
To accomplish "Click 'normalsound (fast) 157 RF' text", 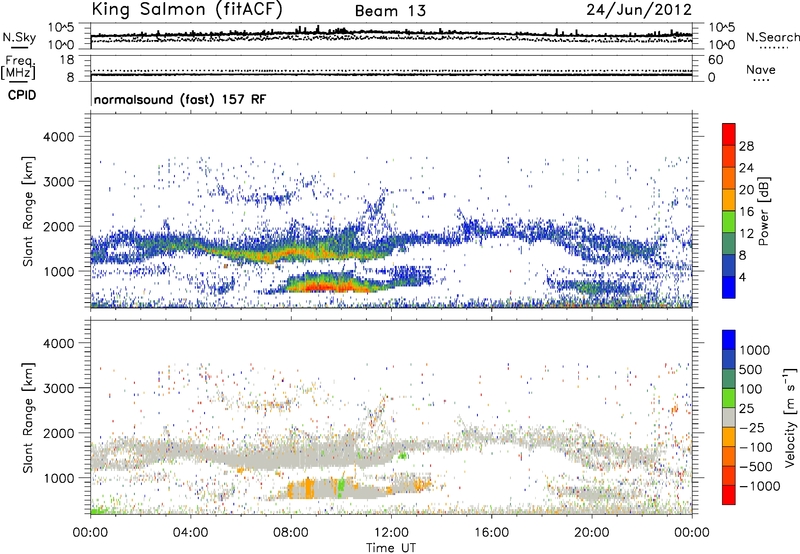I will click(180, 99).
